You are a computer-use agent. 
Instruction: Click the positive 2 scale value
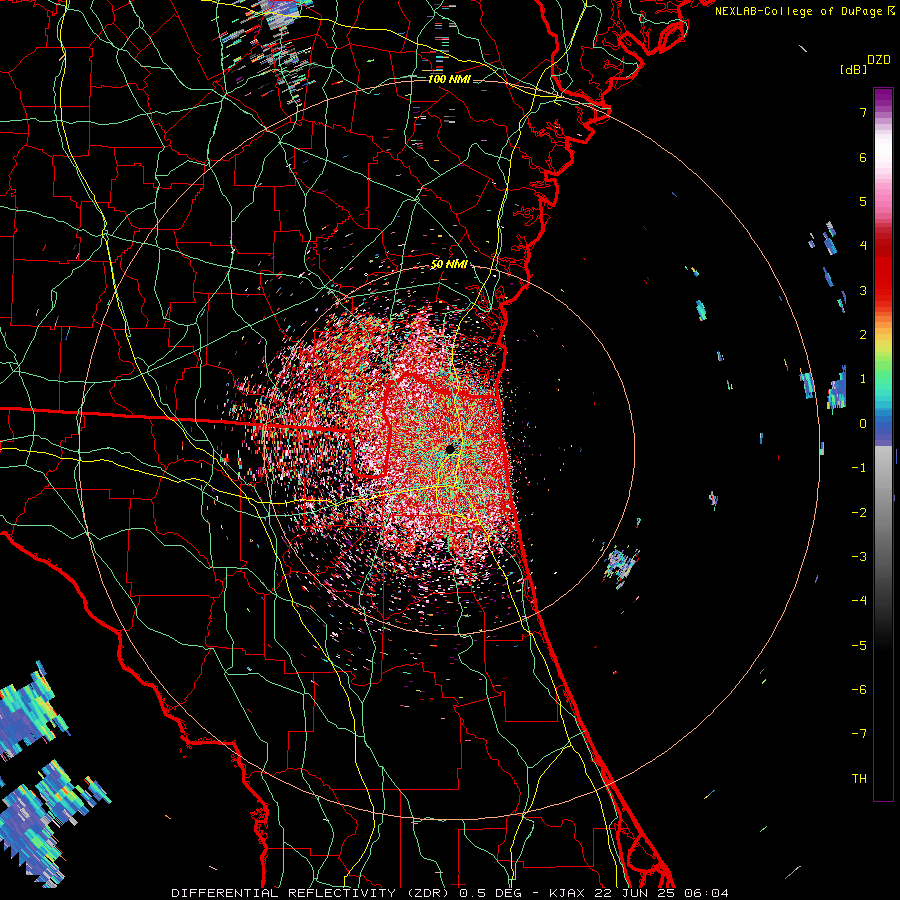(x=863, y=335)
